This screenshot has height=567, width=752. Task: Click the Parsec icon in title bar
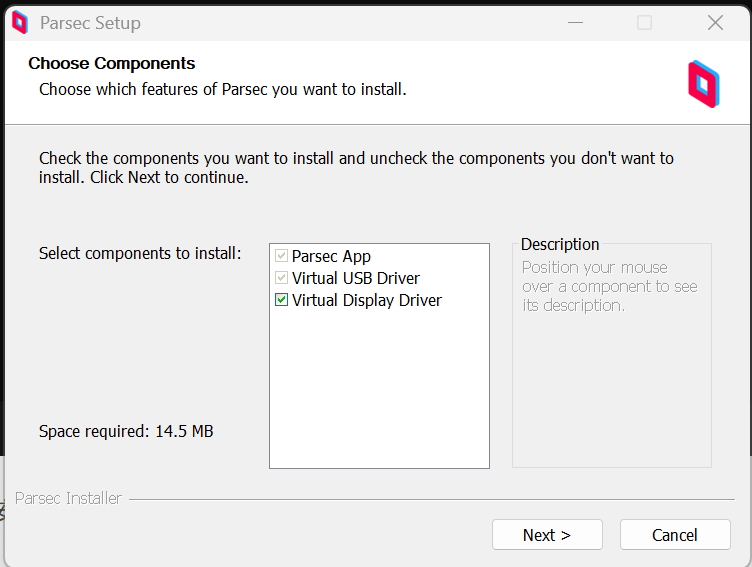click(19, 22)
